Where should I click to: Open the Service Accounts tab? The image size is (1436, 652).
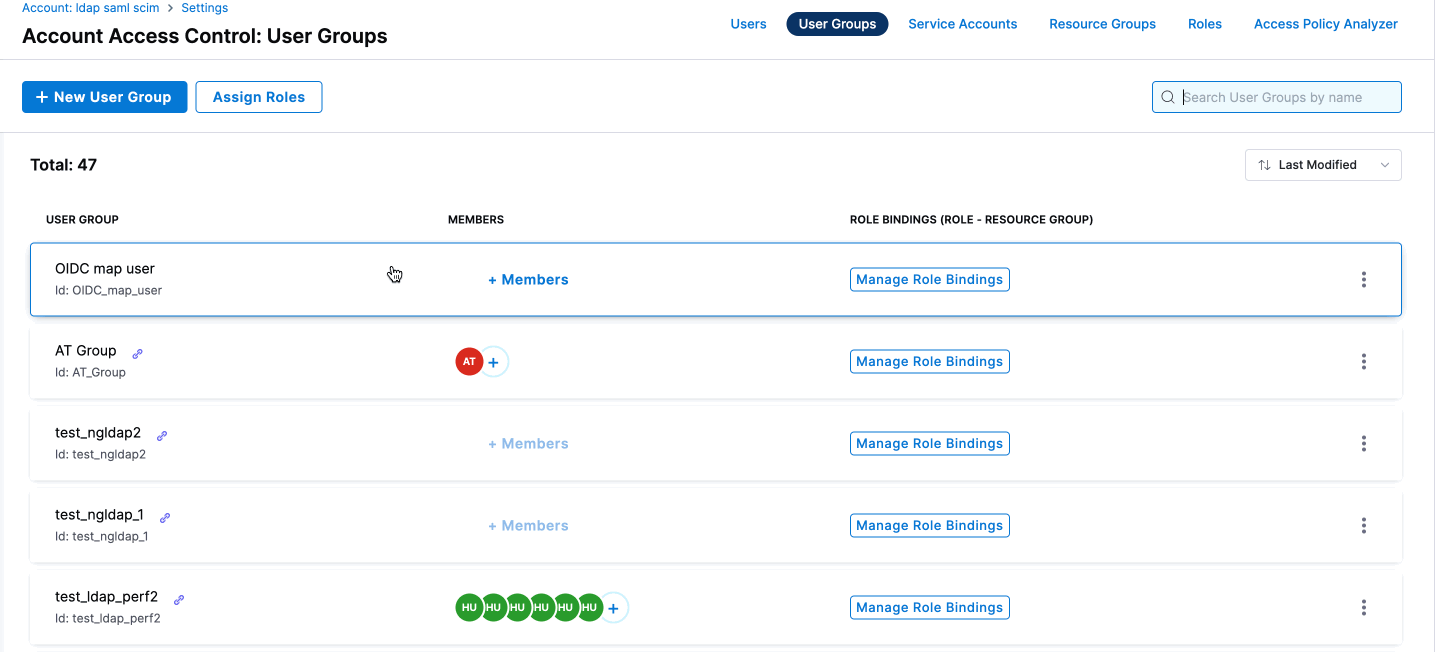click(x=962, y=24)
